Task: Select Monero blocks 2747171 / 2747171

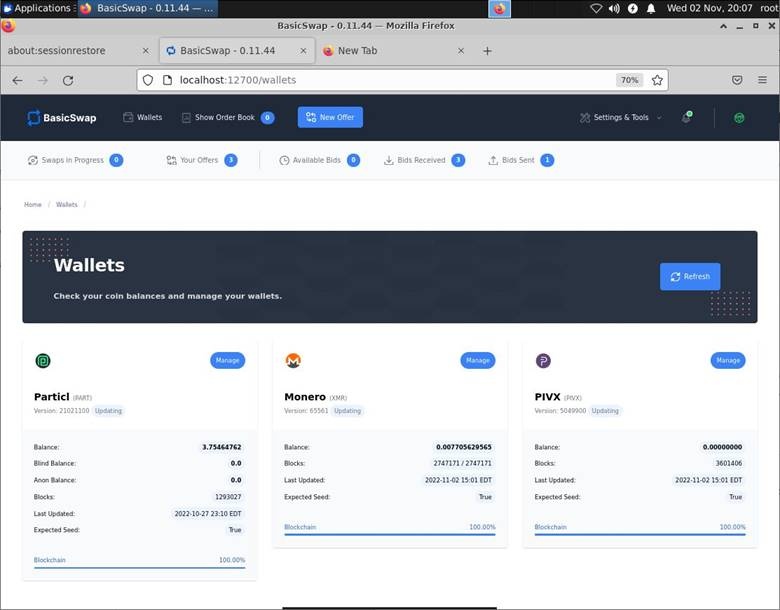Action: (463, 463)
